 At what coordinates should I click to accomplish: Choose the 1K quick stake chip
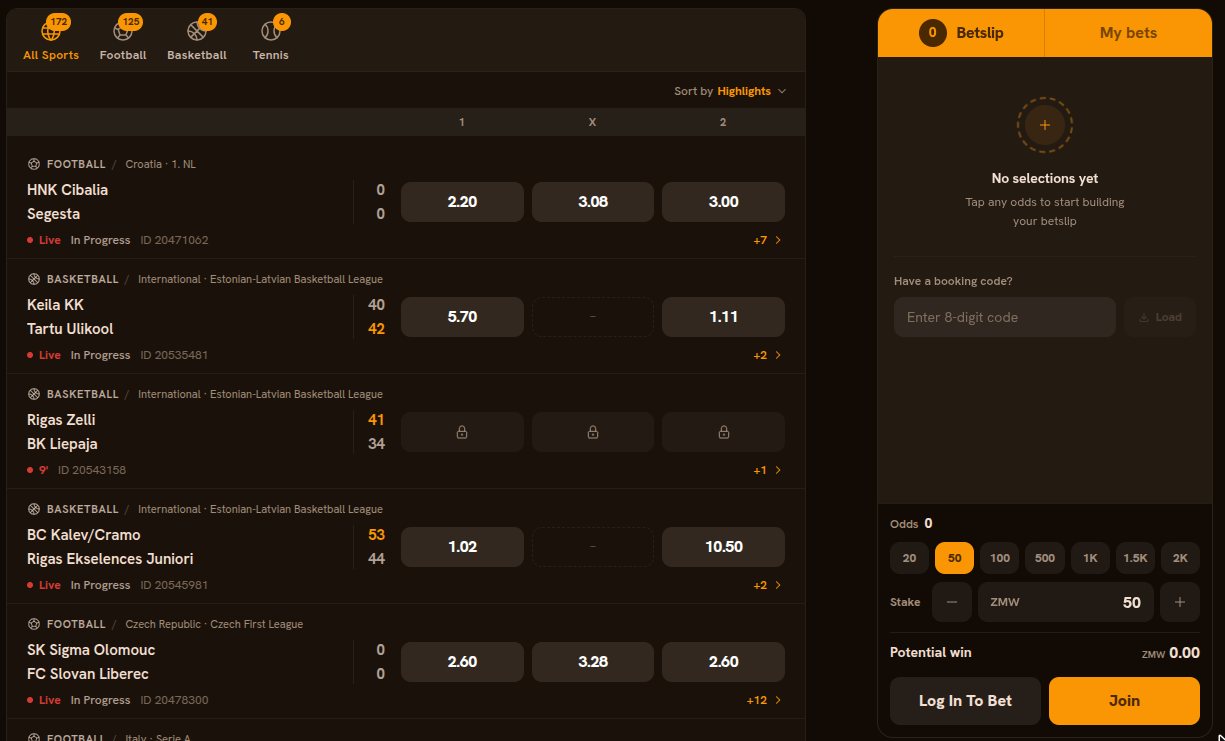(x=1090, y=558)
